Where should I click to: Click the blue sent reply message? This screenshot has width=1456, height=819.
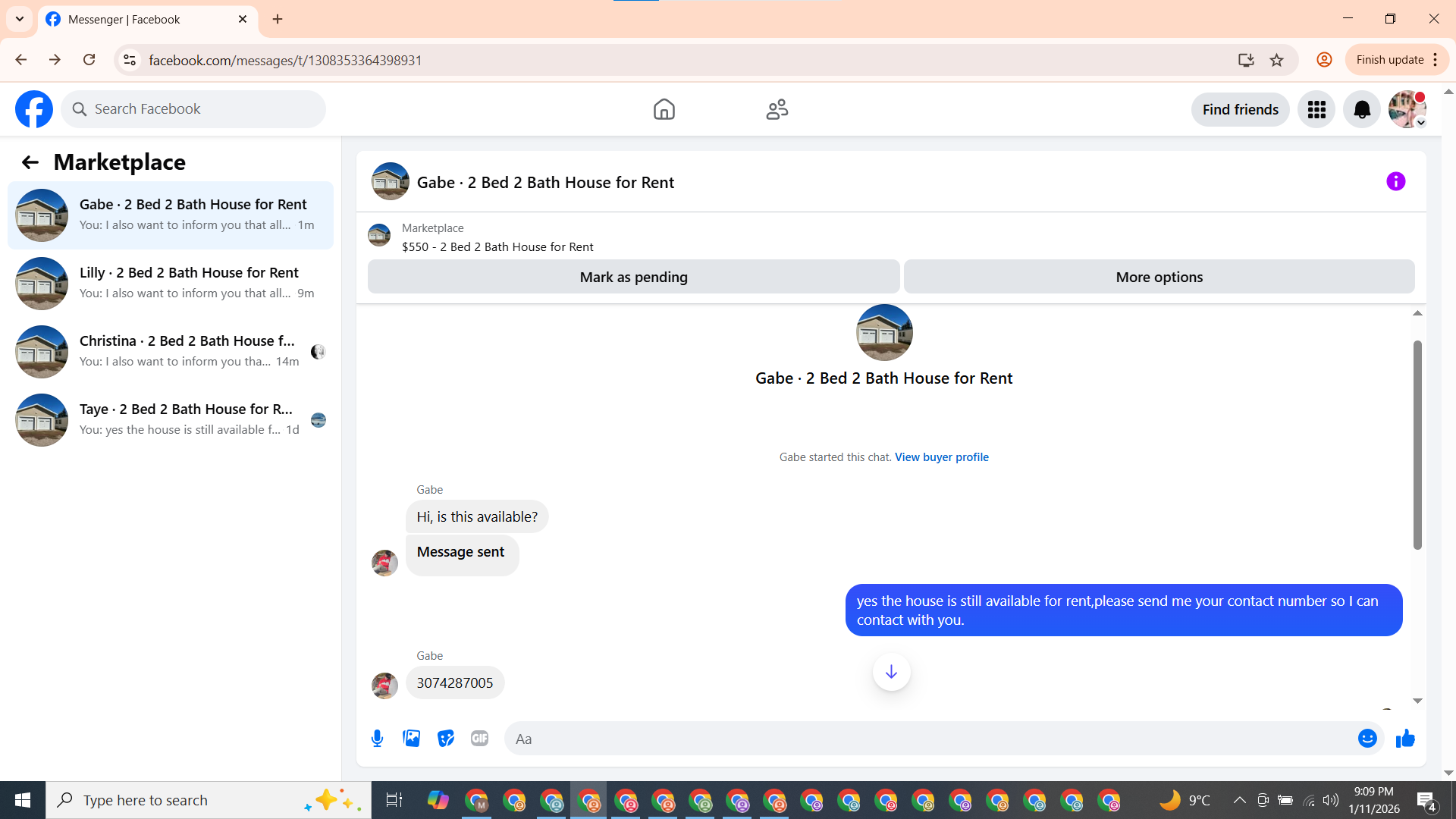tap(1124, 610)
